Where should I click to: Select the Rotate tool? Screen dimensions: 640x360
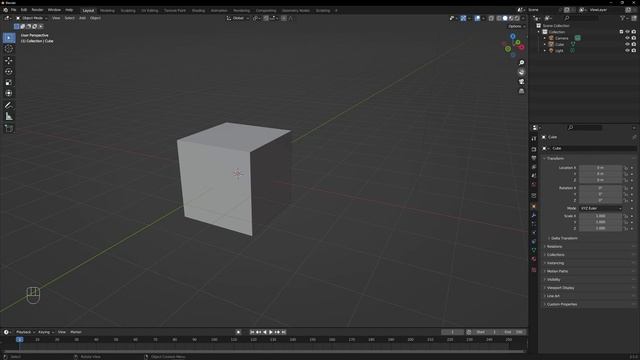point(9,71)
